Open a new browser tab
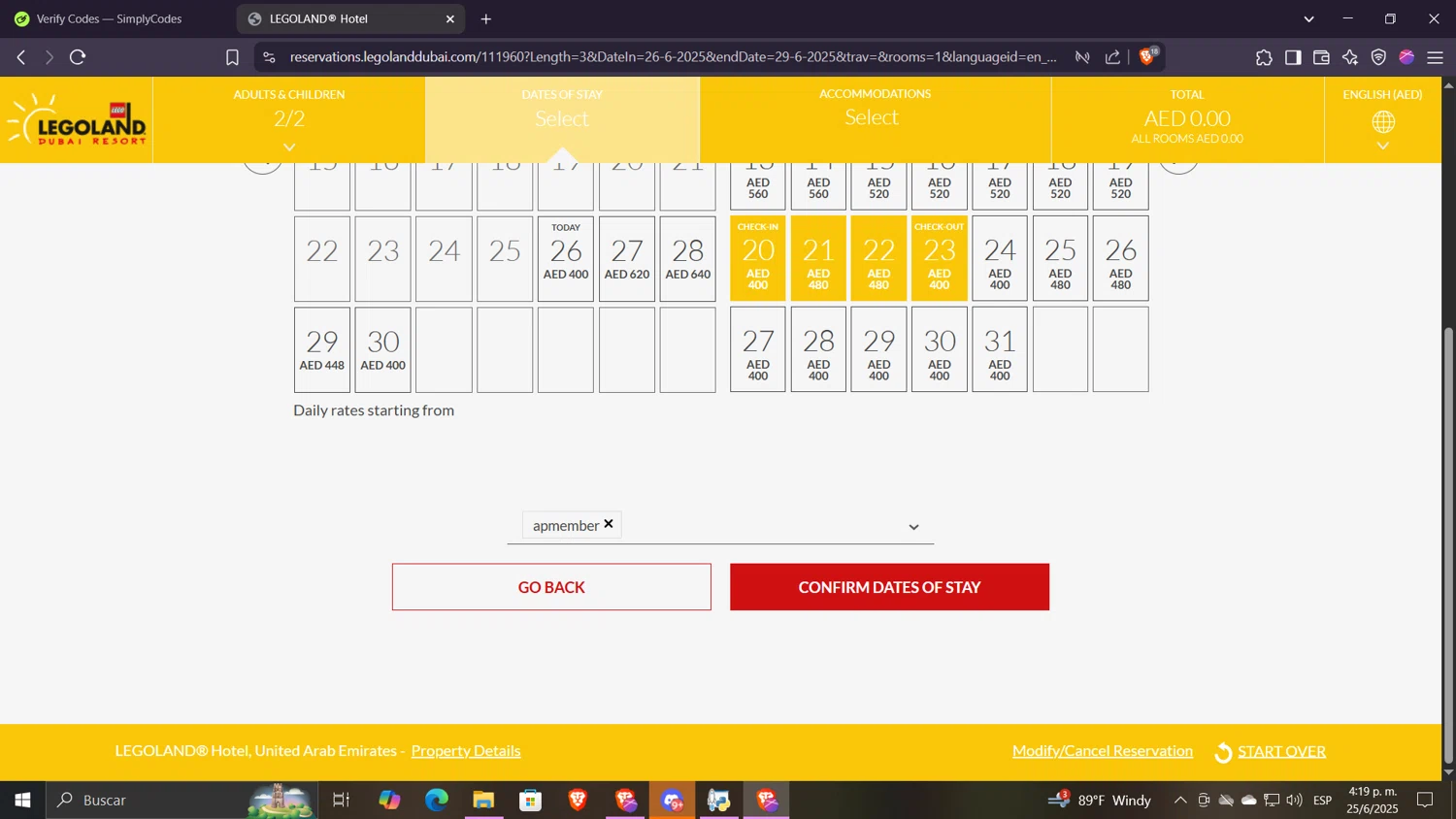1456x819 pixels. 486,18
